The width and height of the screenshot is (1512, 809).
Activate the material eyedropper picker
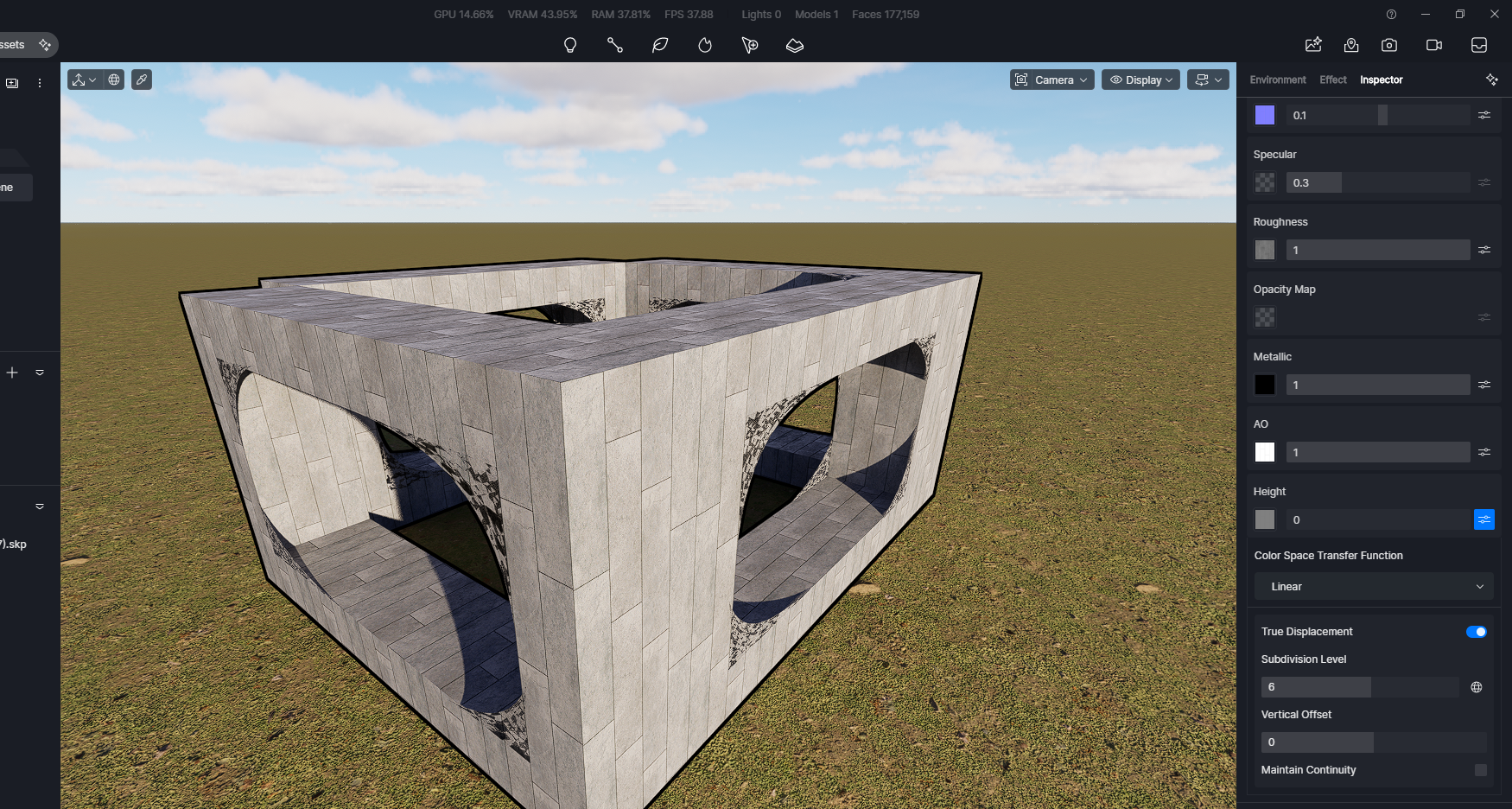tap(142, 80)
